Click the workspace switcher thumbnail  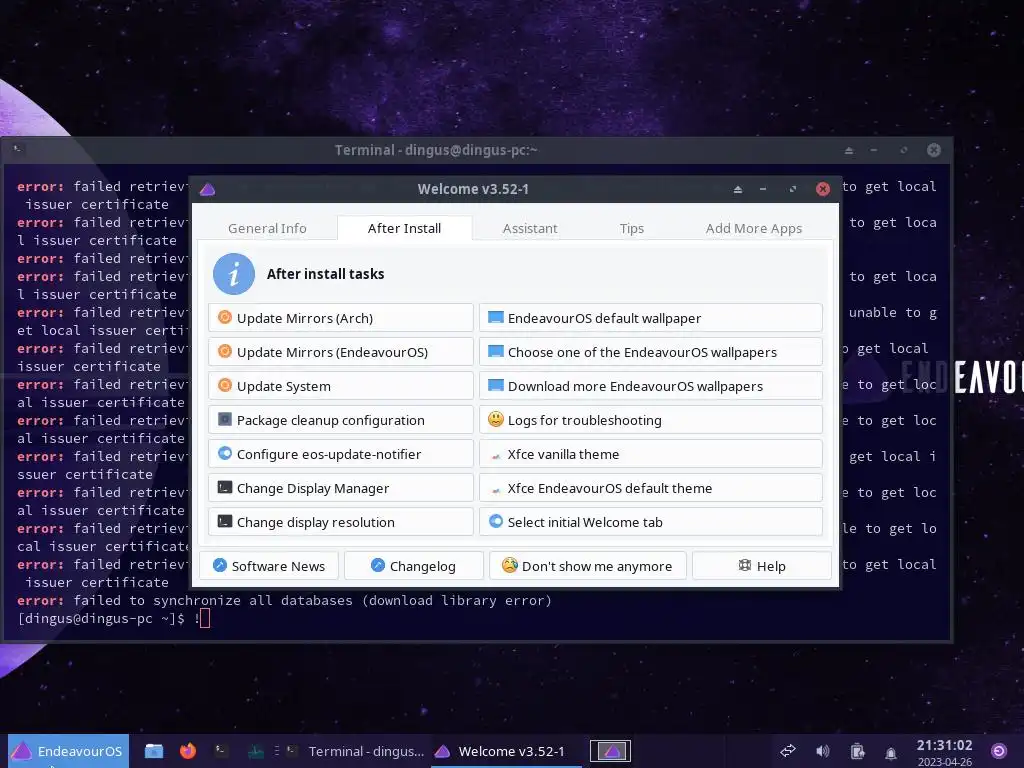coord(611,751)
